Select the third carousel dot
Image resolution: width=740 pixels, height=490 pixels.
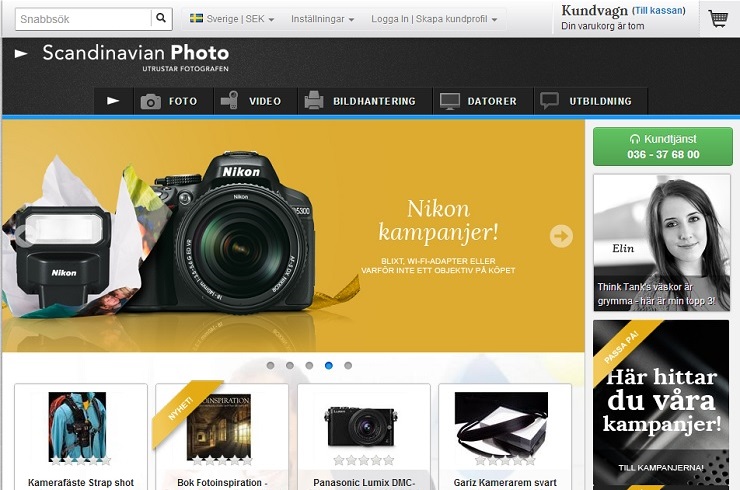click(309, 365)
